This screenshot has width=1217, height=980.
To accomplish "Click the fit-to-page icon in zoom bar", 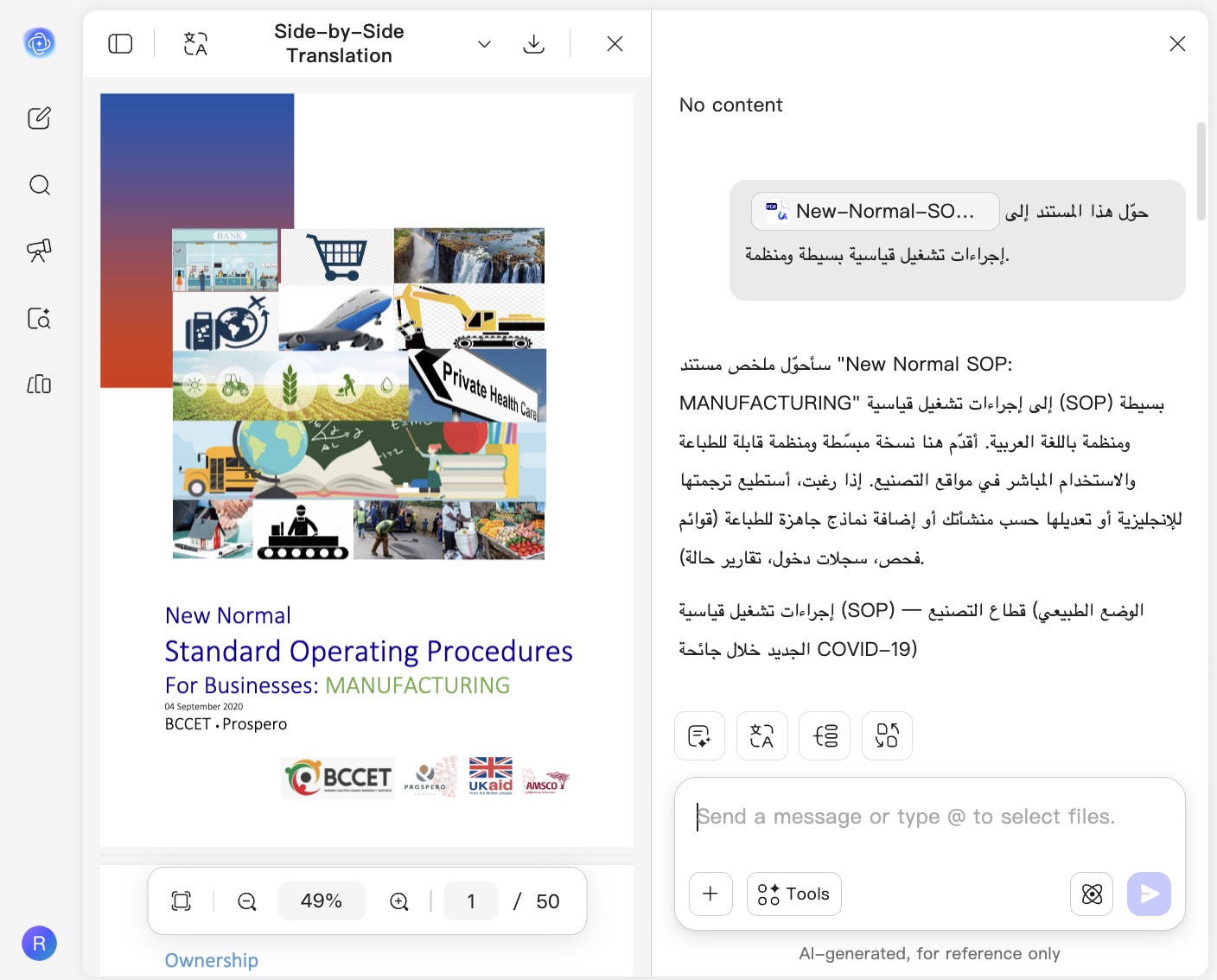I will pyautogui.click(x=182, y=901).
